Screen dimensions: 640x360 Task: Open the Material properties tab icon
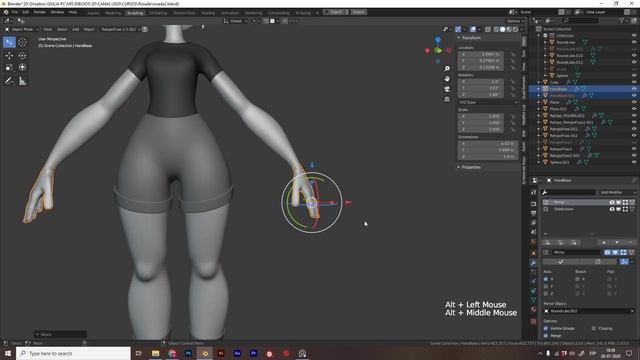(533, 310)
